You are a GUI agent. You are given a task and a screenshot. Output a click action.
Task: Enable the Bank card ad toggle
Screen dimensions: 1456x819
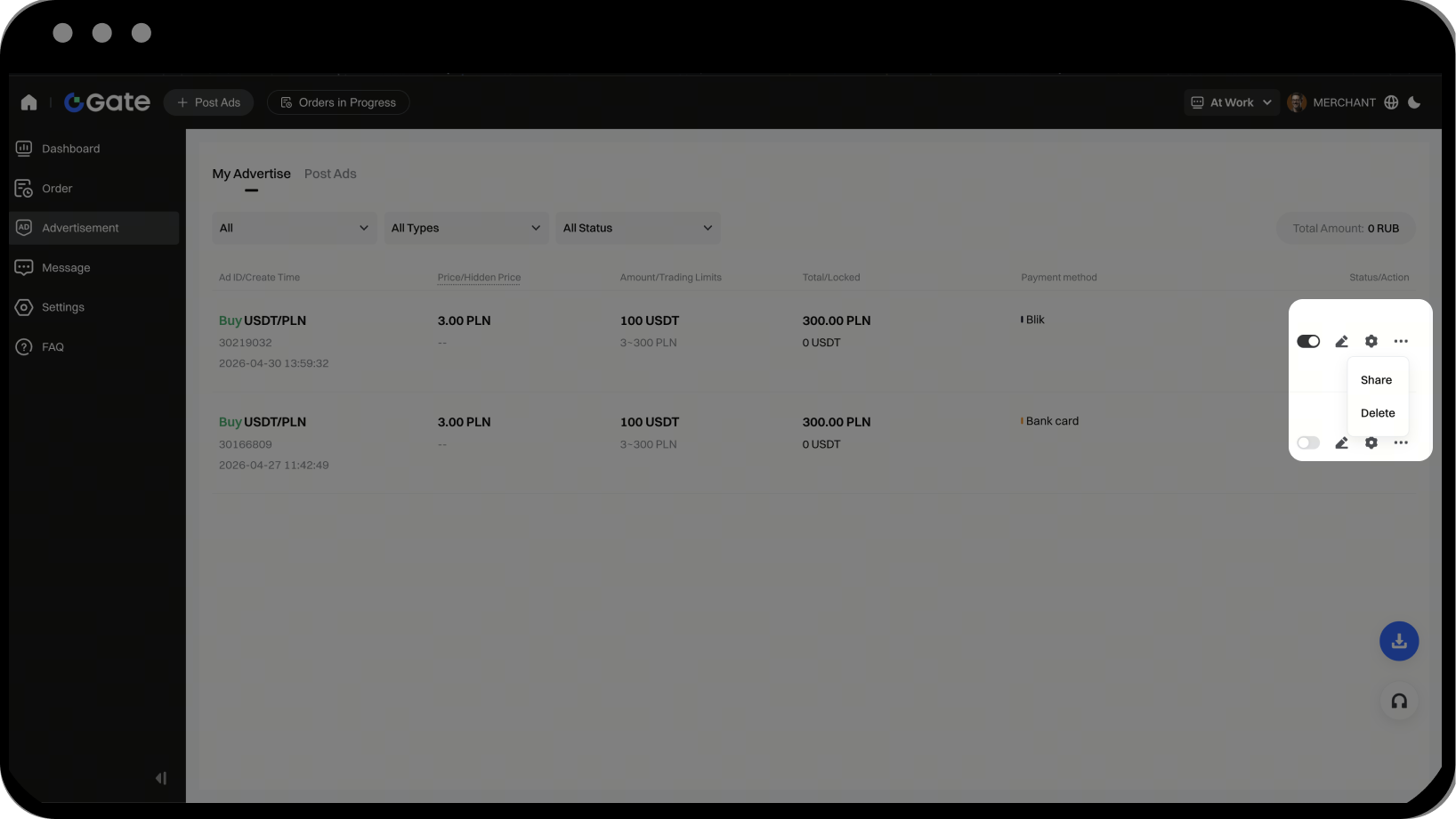1308,443
